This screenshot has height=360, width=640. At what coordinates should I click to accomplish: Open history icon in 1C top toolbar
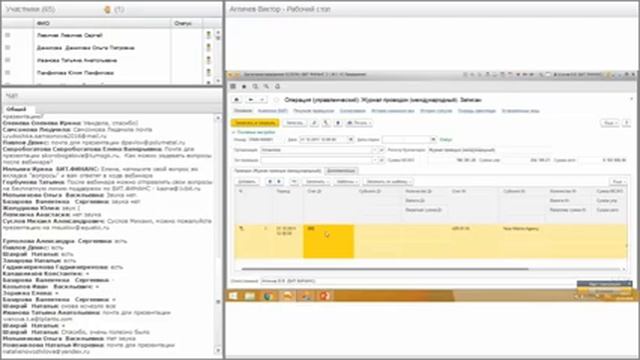coord(255,87)
